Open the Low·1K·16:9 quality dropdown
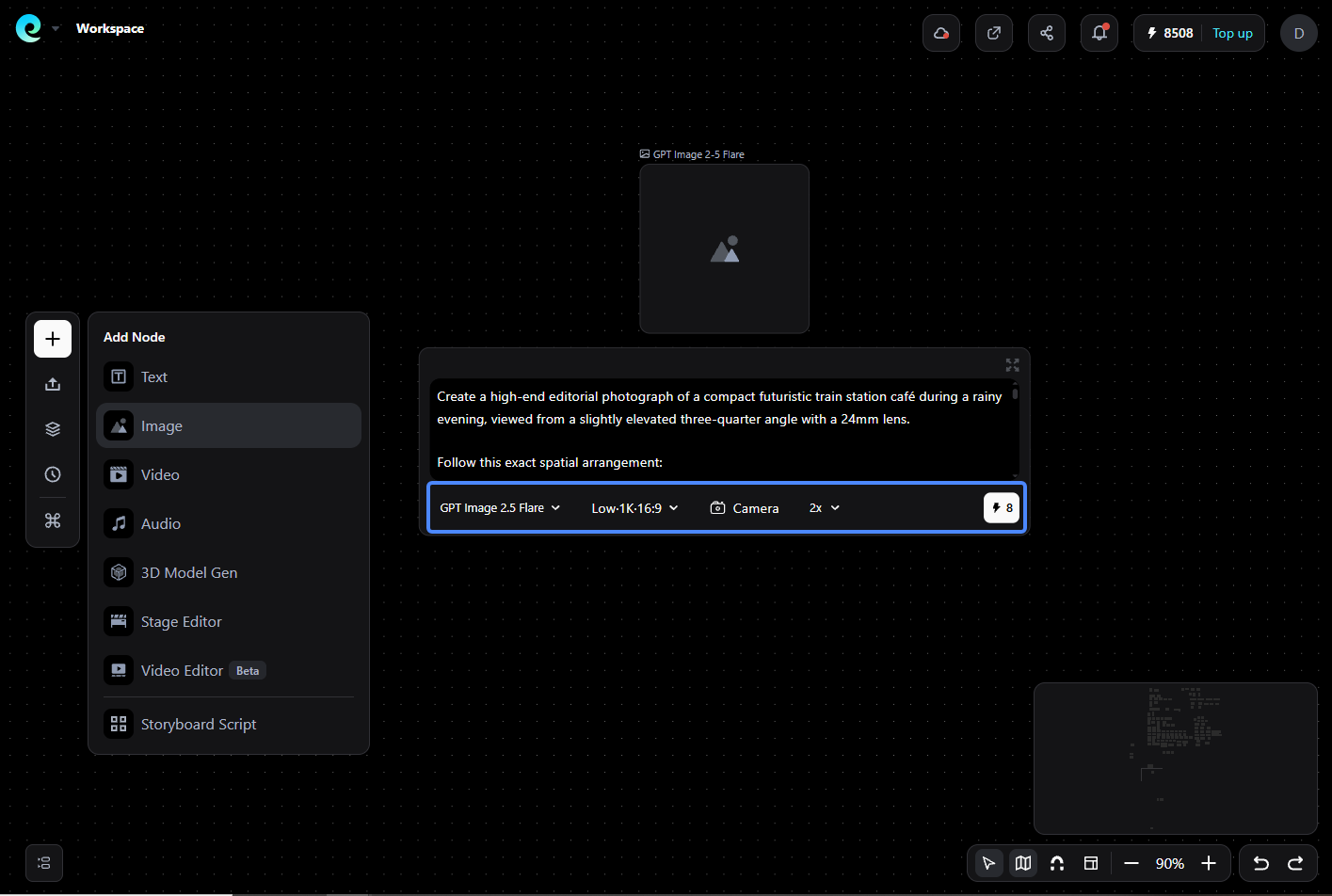Viewport: 1332px width, 896px height. click(634, 508)
